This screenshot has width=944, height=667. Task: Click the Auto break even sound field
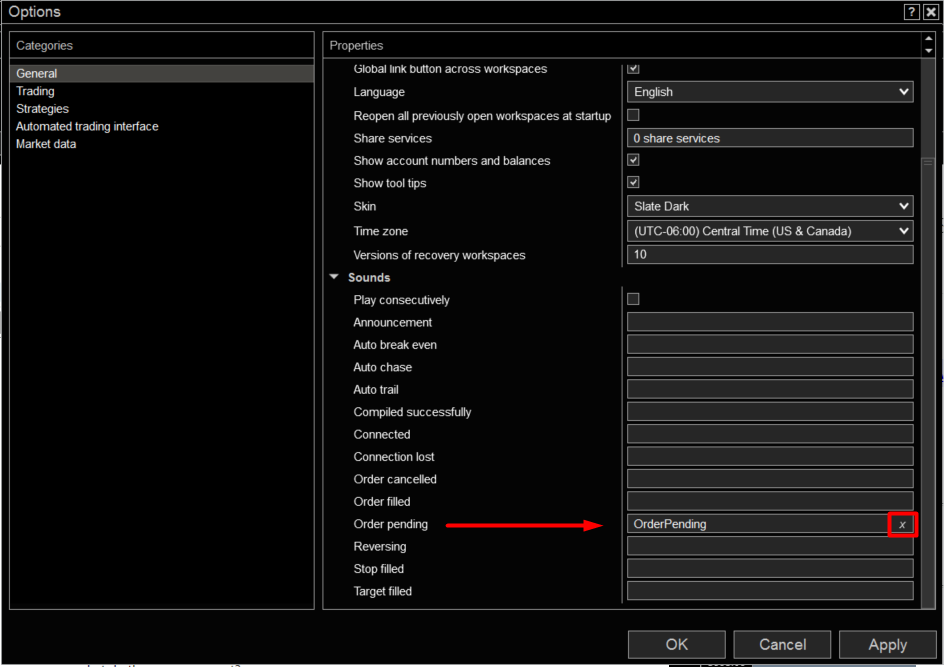[x=770, y=344]
